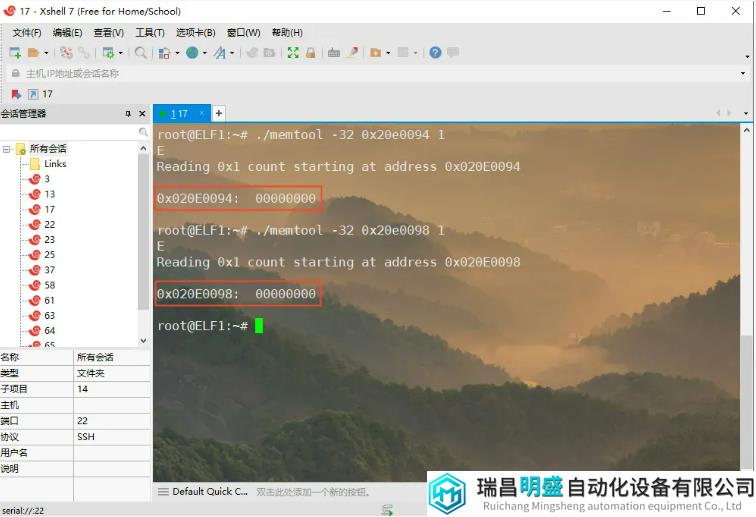Open dropdown arrow beside Font icon

coord(232,53)
